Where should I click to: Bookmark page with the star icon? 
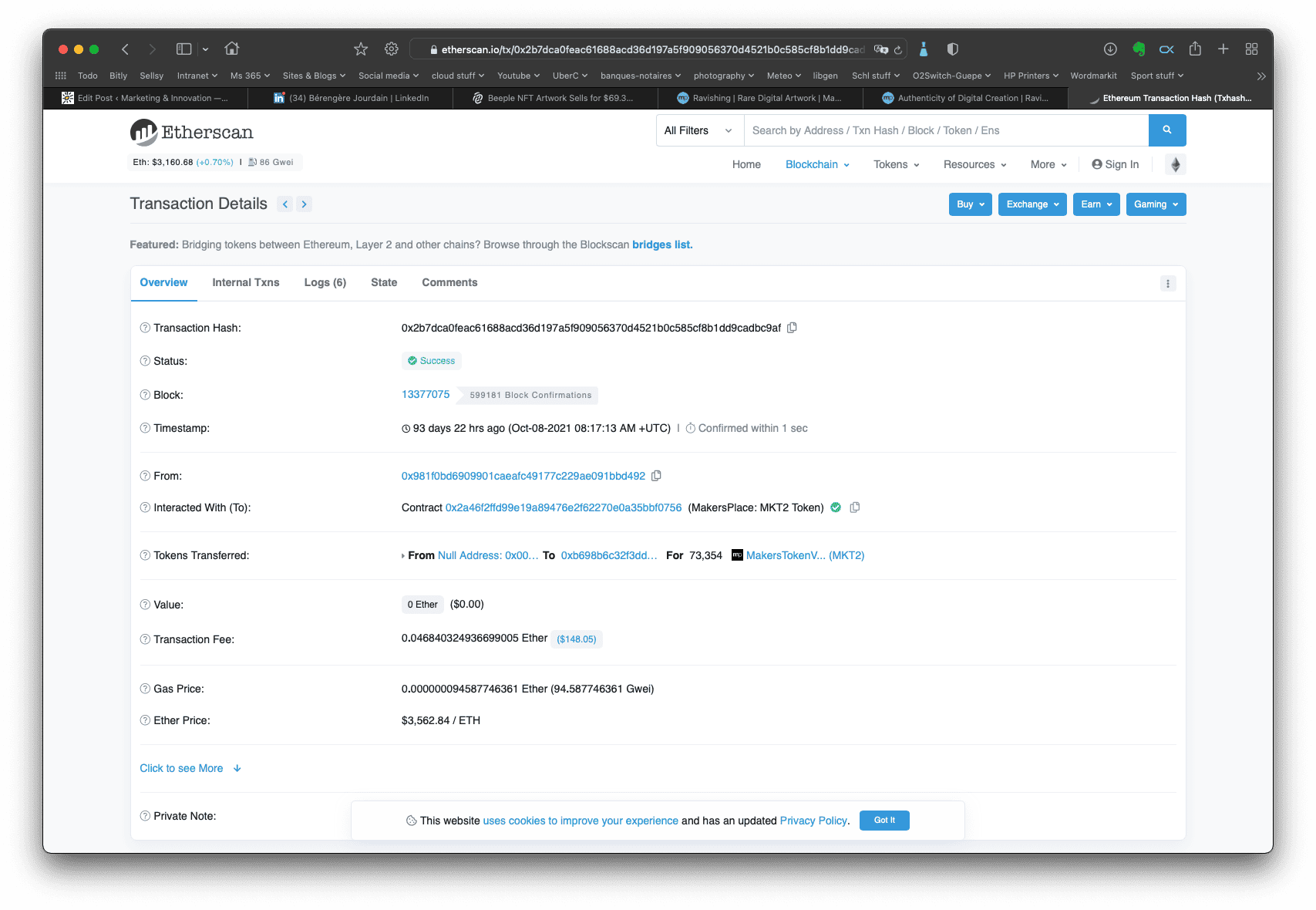pos(361,49)
